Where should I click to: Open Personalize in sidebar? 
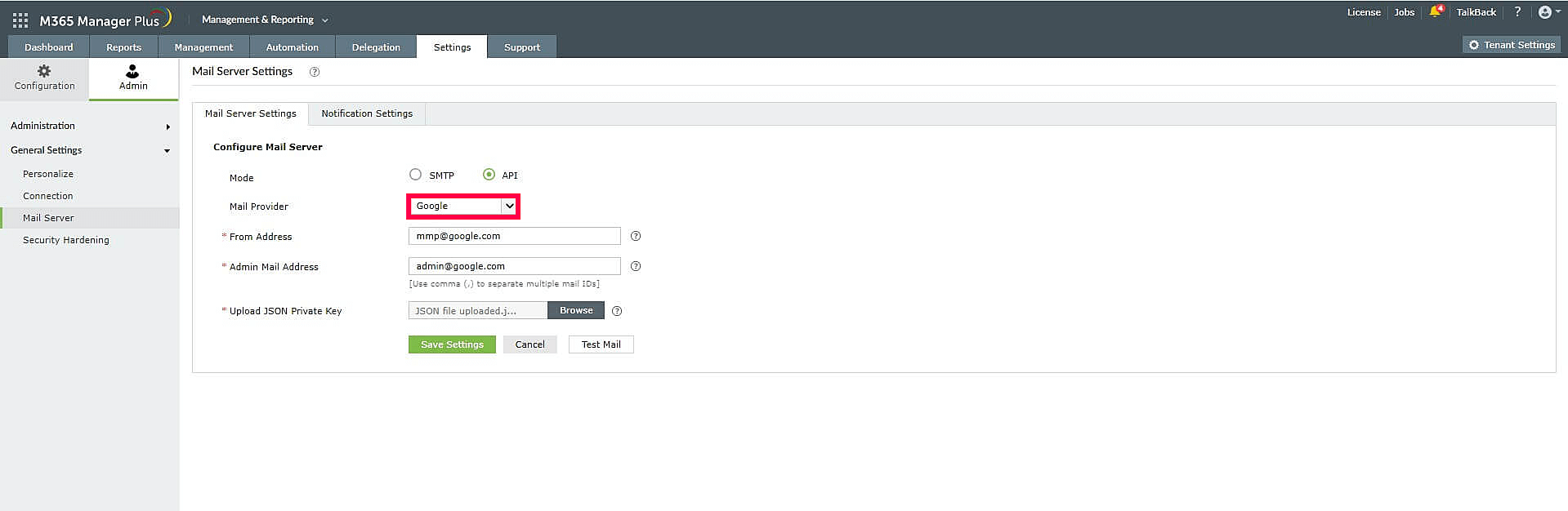48,174
